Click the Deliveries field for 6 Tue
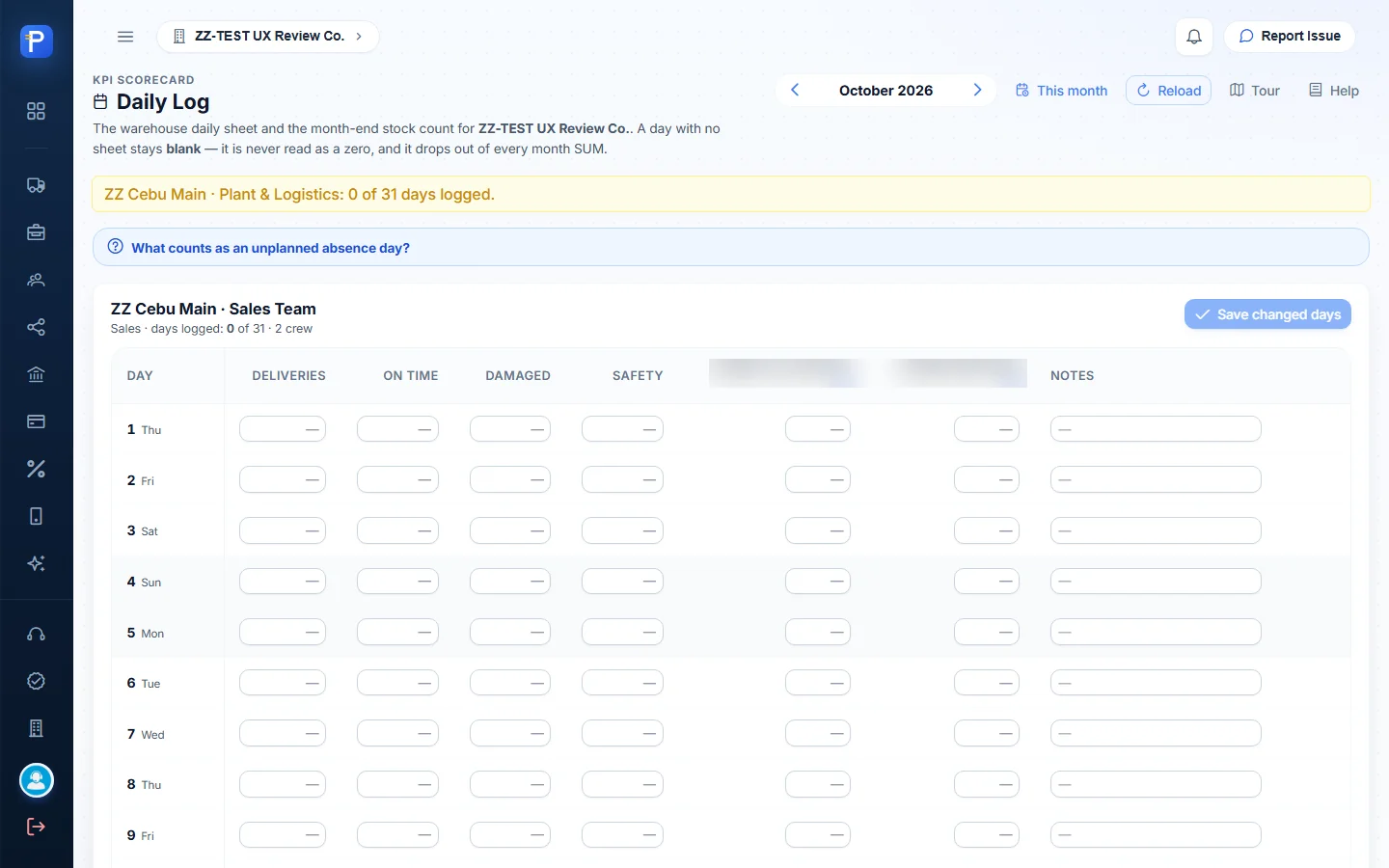 click(283, 683)
